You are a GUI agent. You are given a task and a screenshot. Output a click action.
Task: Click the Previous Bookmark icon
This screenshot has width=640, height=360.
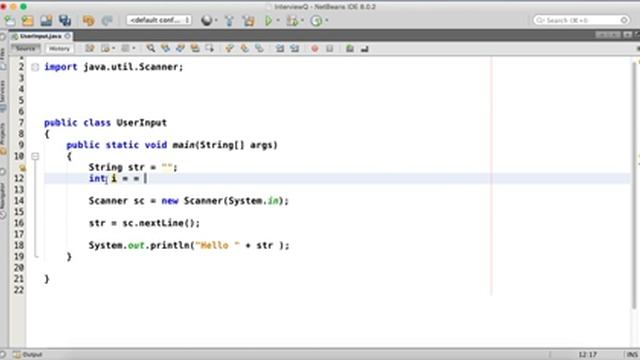point(229,49)
